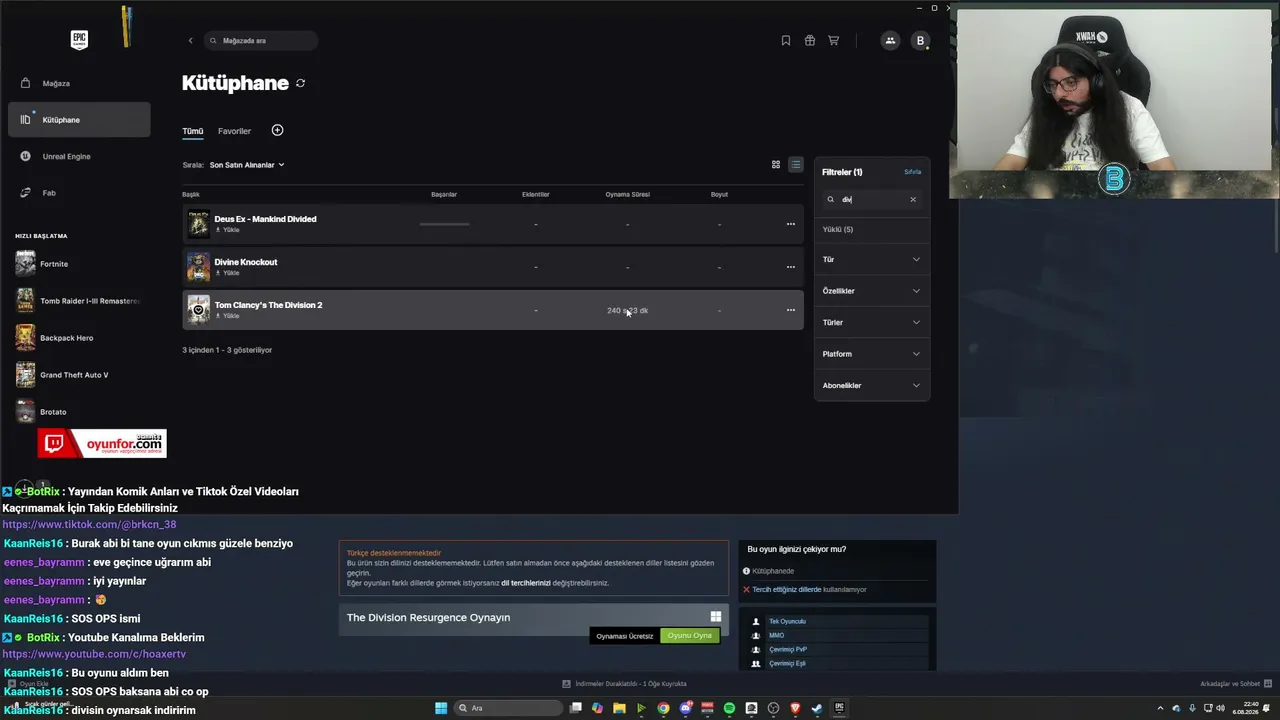Sort by the Başlık column header
This screenshot has height=720, width=1280.
click(191, 194)
